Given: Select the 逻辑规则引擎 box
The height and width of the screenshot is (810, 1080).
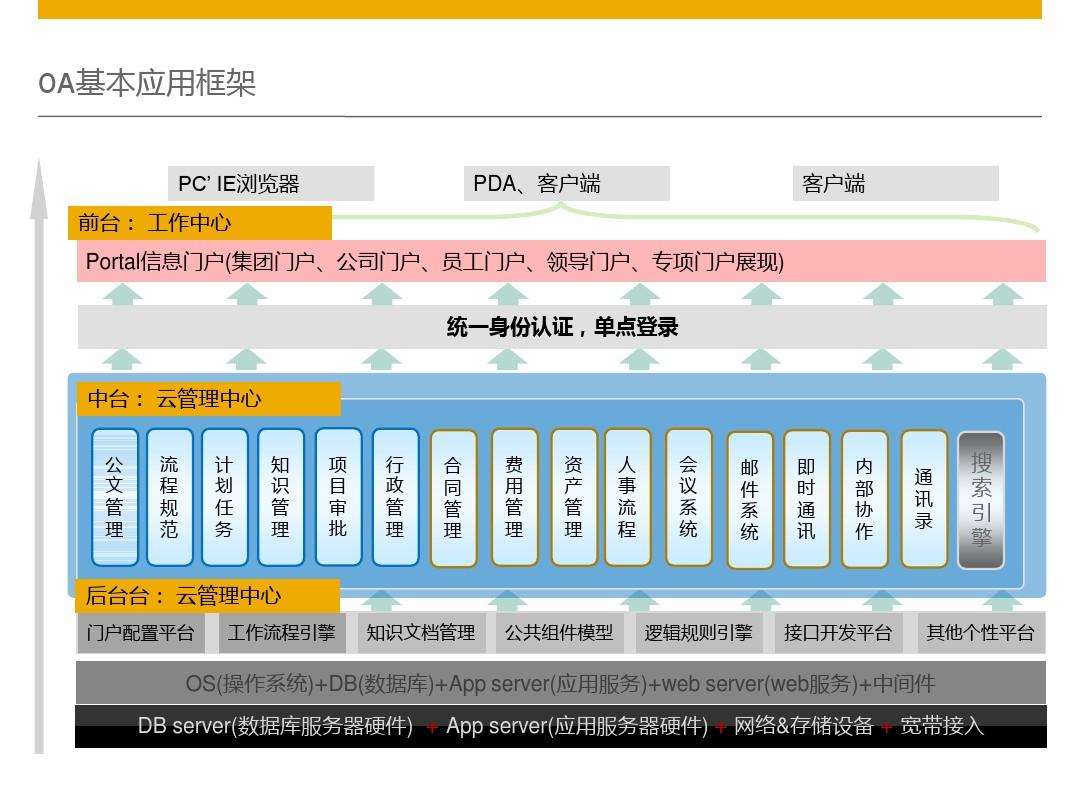Looking at the screenshot, I should 699,632.
